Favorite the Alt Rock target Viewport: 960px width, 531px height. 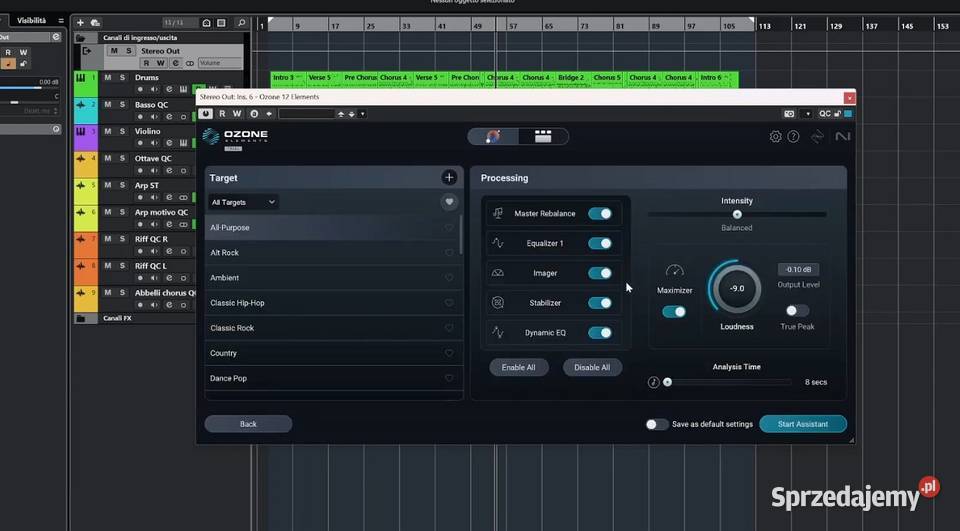(449, 253)
